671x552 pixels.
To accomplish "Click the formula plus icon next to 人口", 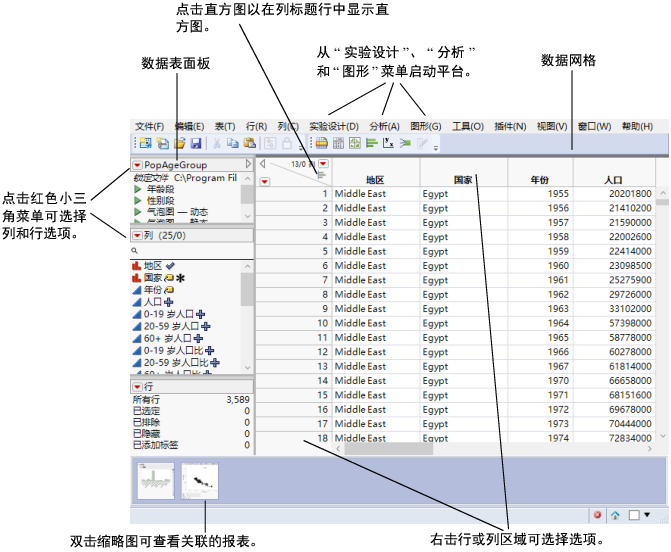I will click(x=169, y=302).
